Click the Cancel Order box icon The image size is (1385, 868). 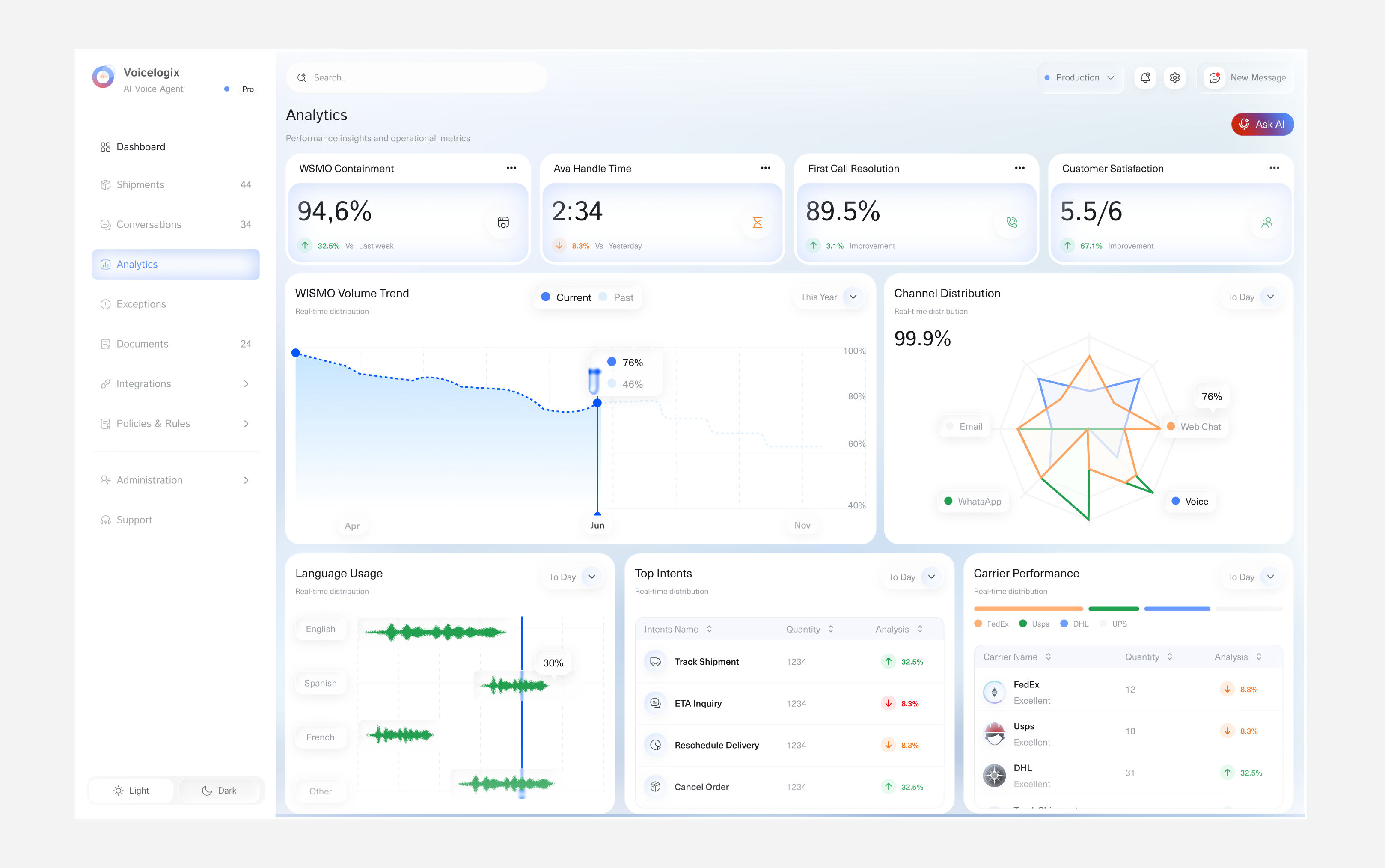coord(655,787)
